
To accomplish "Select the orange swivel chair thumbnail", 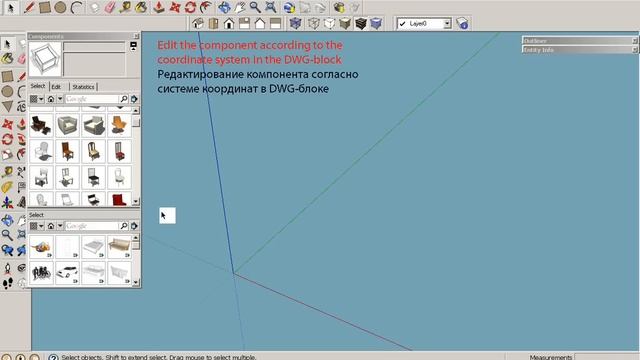I will 119,125.
